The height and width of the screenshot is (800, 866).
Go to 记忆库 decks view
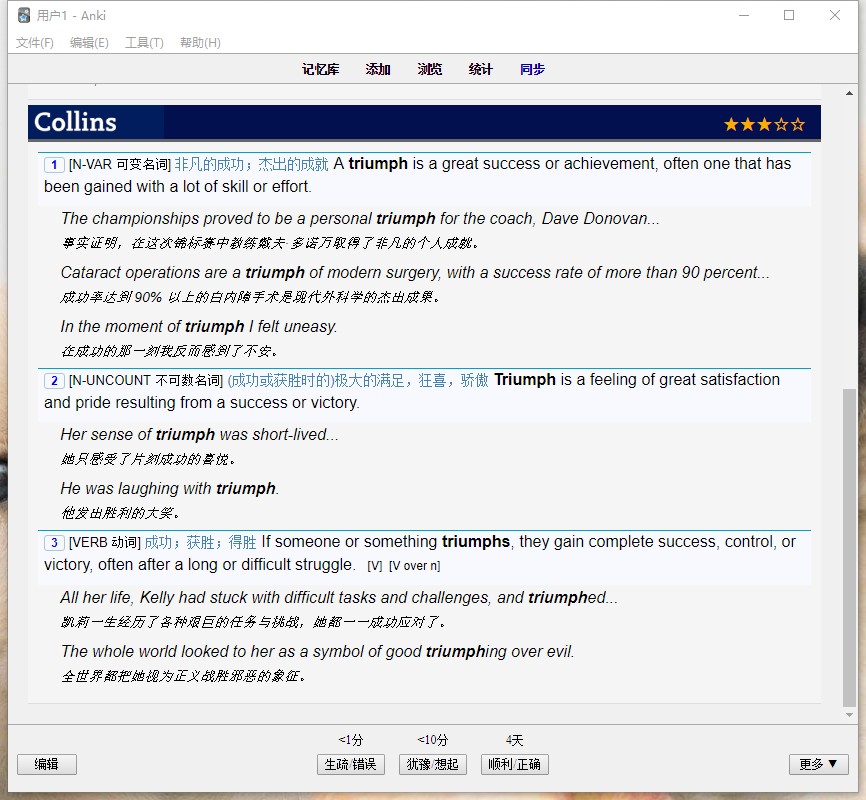320,69
